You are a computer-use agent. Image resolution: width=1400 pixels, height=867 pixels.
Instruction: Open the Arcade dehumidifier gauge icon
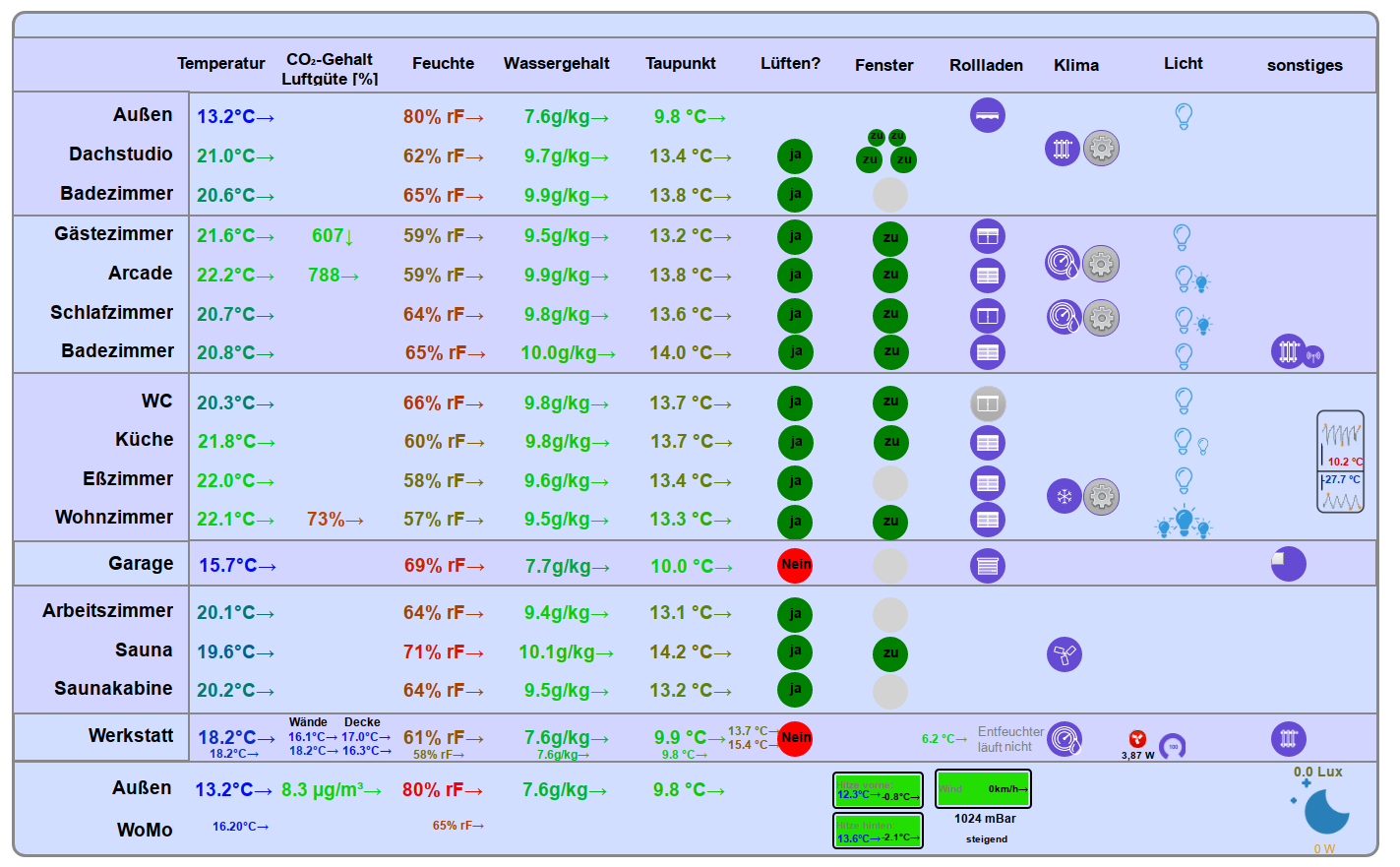pyautogui.click(x=1063, y=263)
